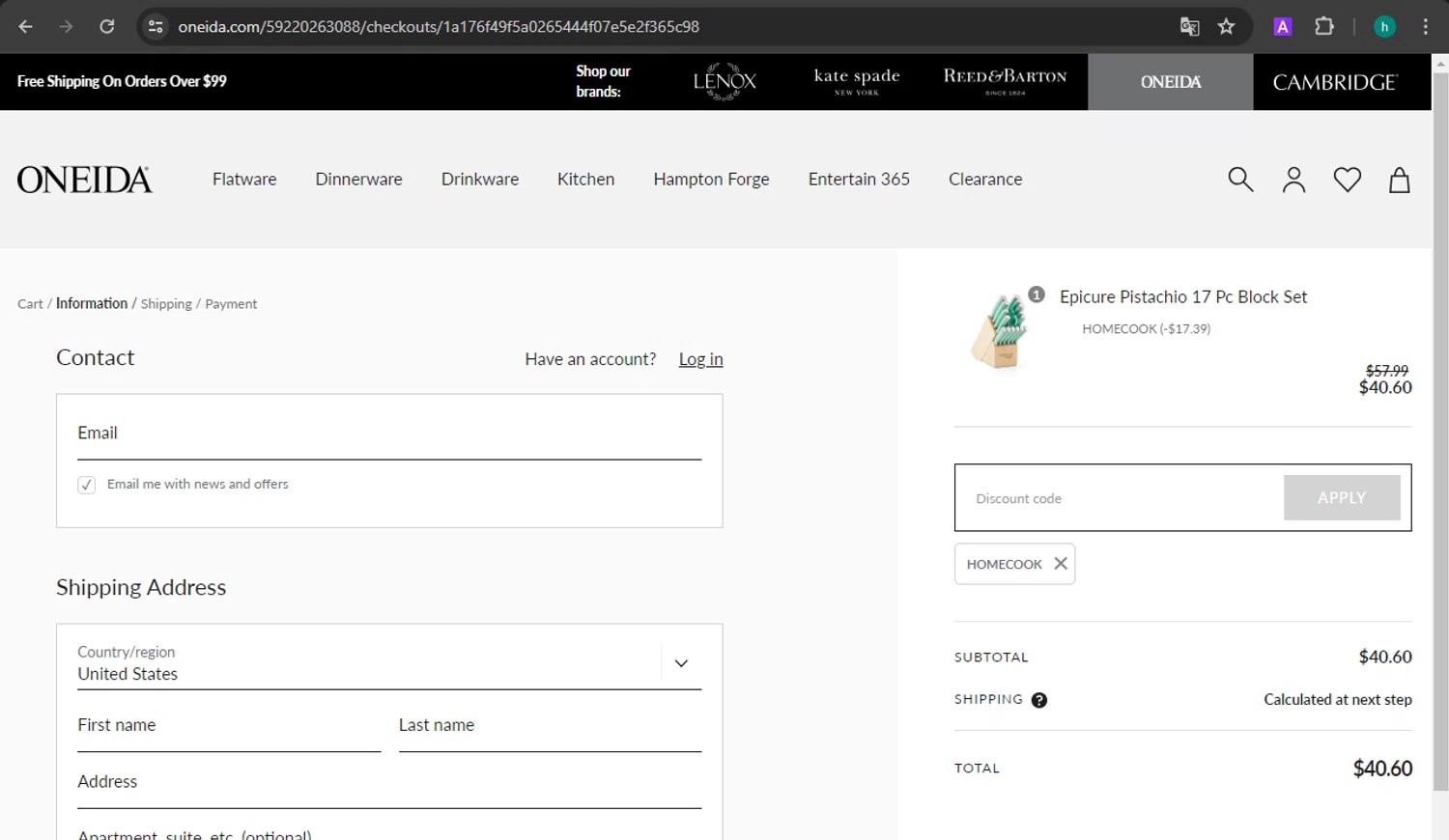Focus the First name field
This screenshot has width=1449, height=840.
229,726
